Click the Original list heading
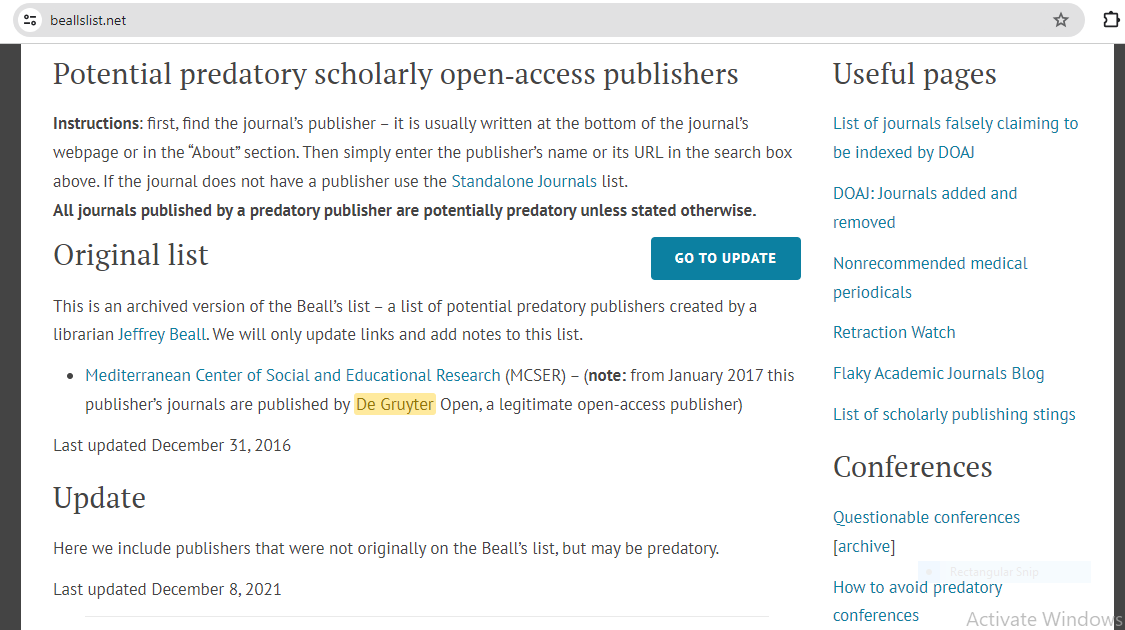Screen dimensions: 1125x630 tap(131, 255)
